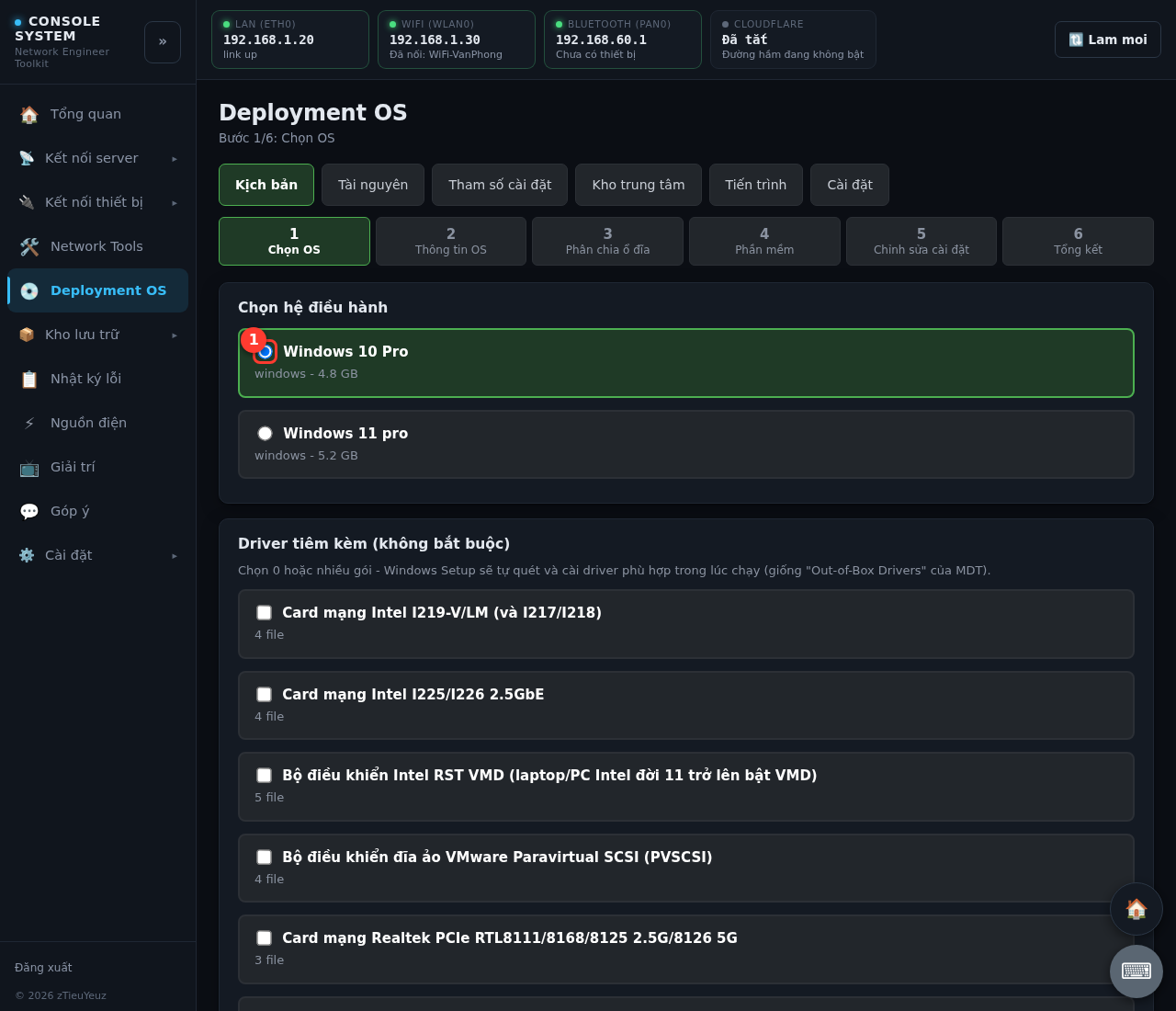The width and height of the screenshot is (1176, 1011).
Task: Switch to the Kịch bản tab
Action: (x=266, y=185)
